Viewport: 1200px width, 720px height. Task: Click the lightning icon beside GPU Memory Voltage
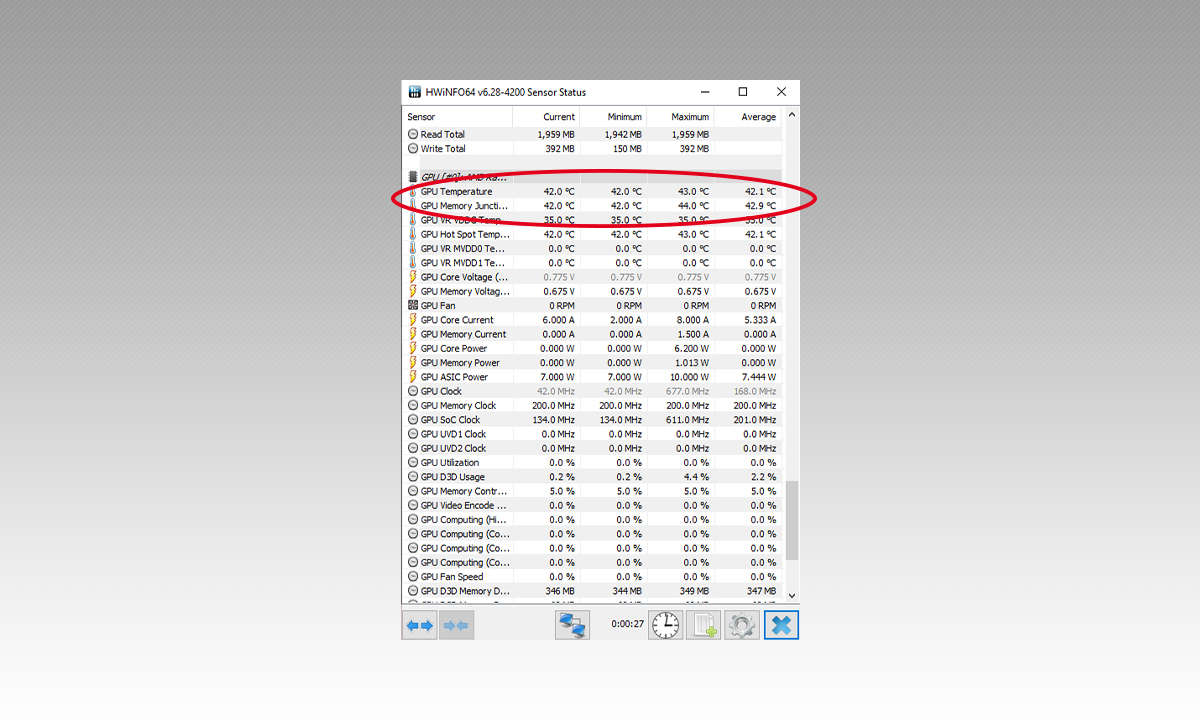pos(413,291)
